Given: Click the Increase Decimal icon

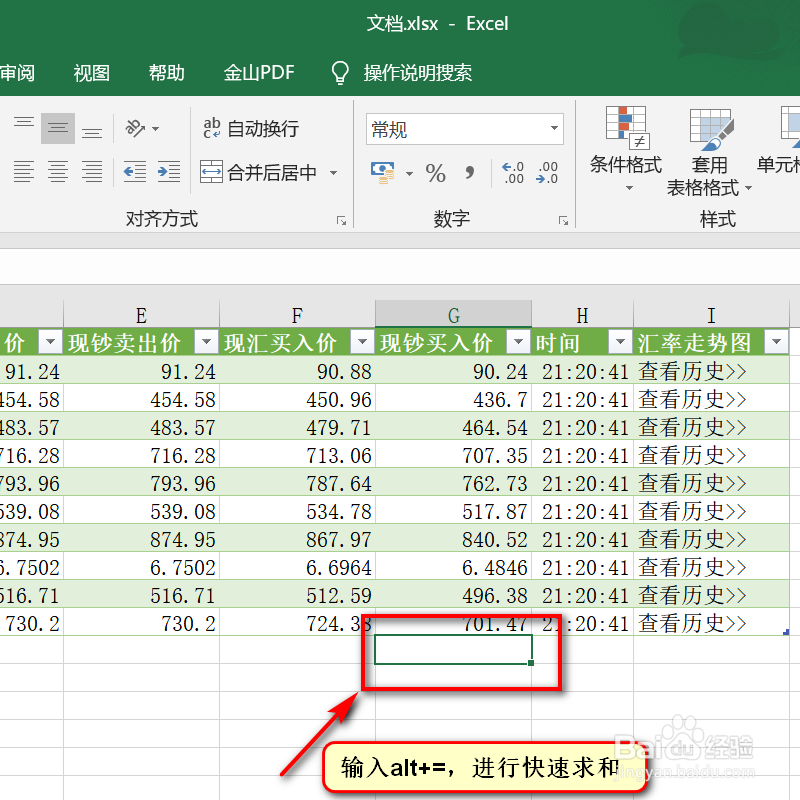Looking at the screenshot, I should click(x=510, y=173).
